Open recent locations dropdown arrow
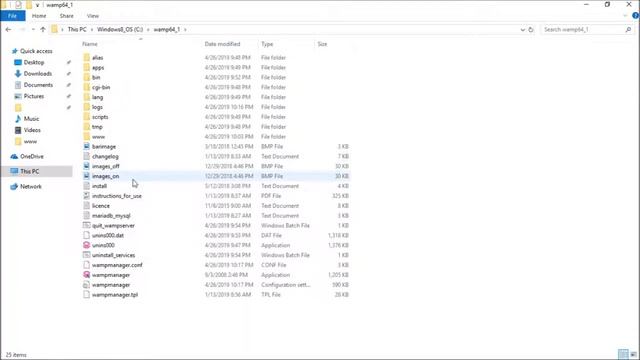 [x=33, y=29]
